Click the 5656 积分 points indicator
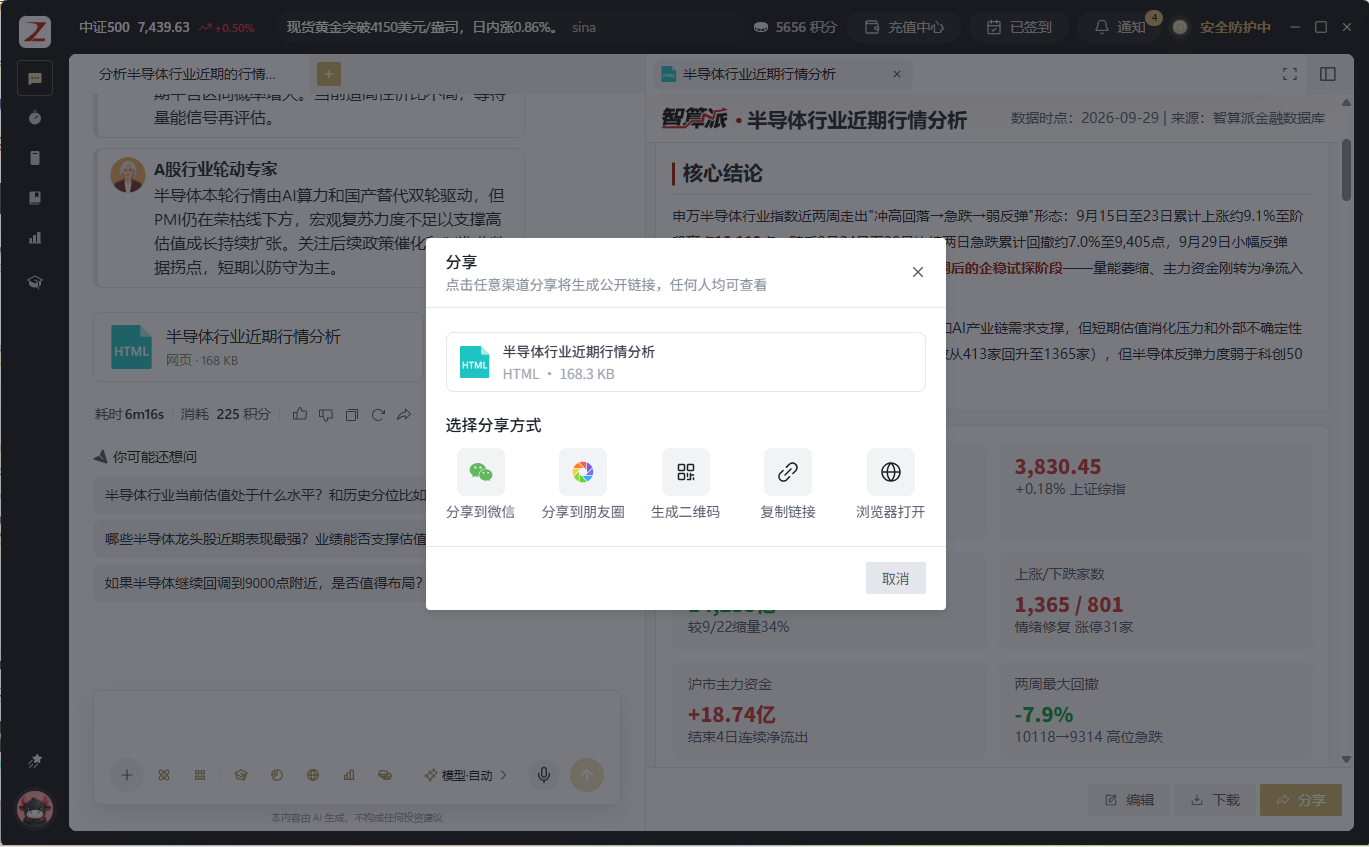This screenshot has width=1369, height=847. tap(795, 27)
